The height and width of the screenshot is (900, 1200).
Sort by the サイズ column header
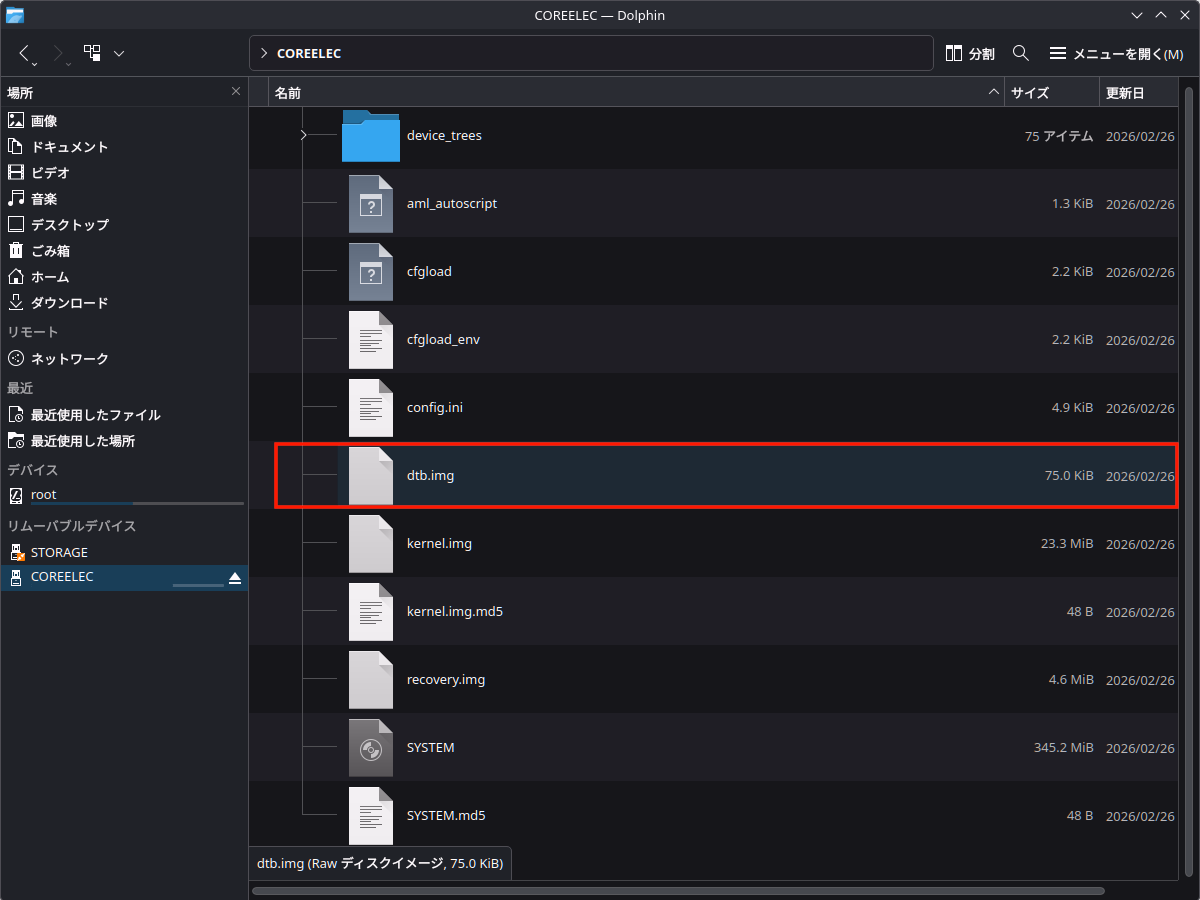tap(1051, 92)
